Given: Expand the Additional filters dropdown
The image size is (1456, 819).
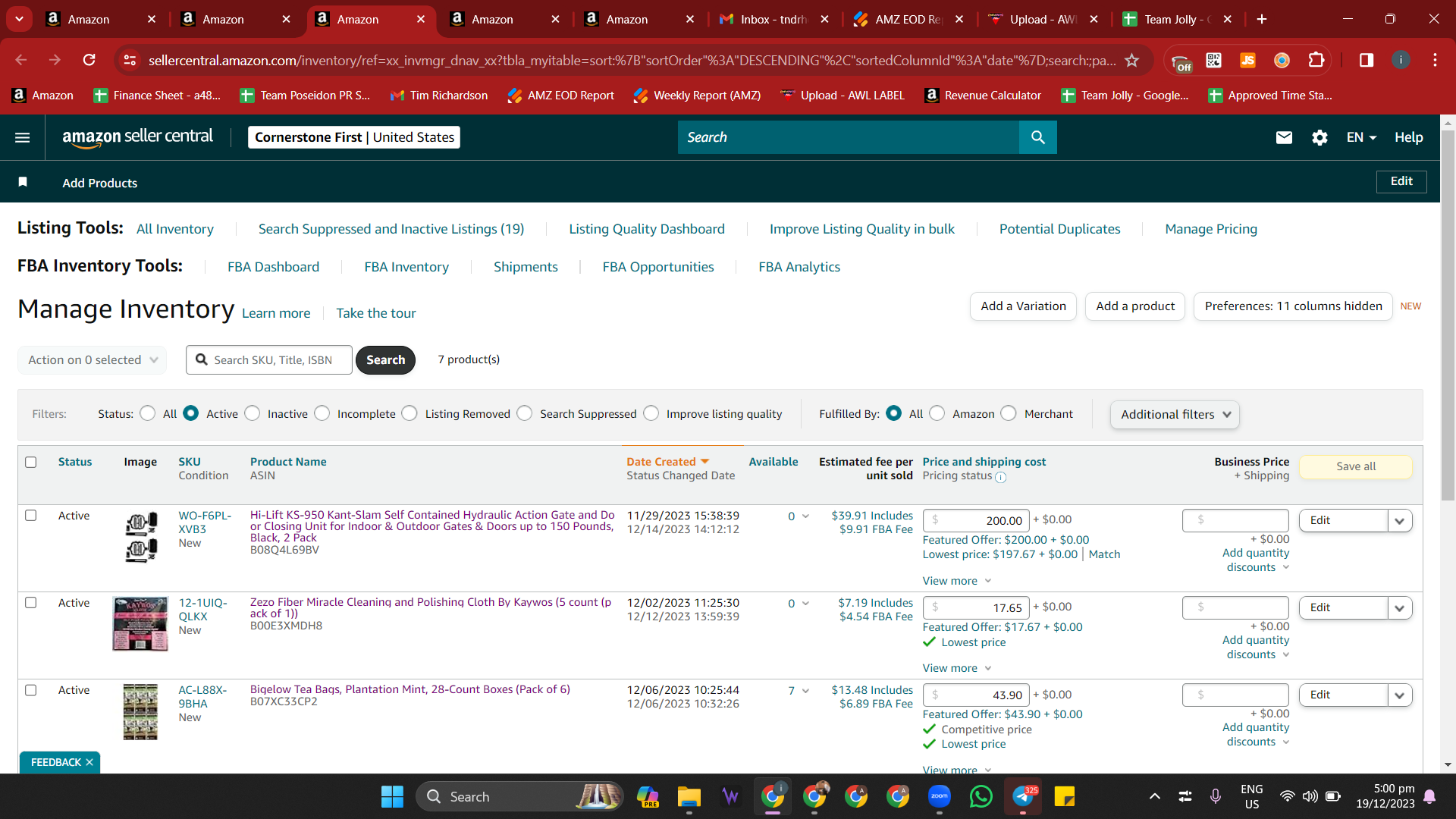Looking at the screenshot, I should click(1175, 414).
